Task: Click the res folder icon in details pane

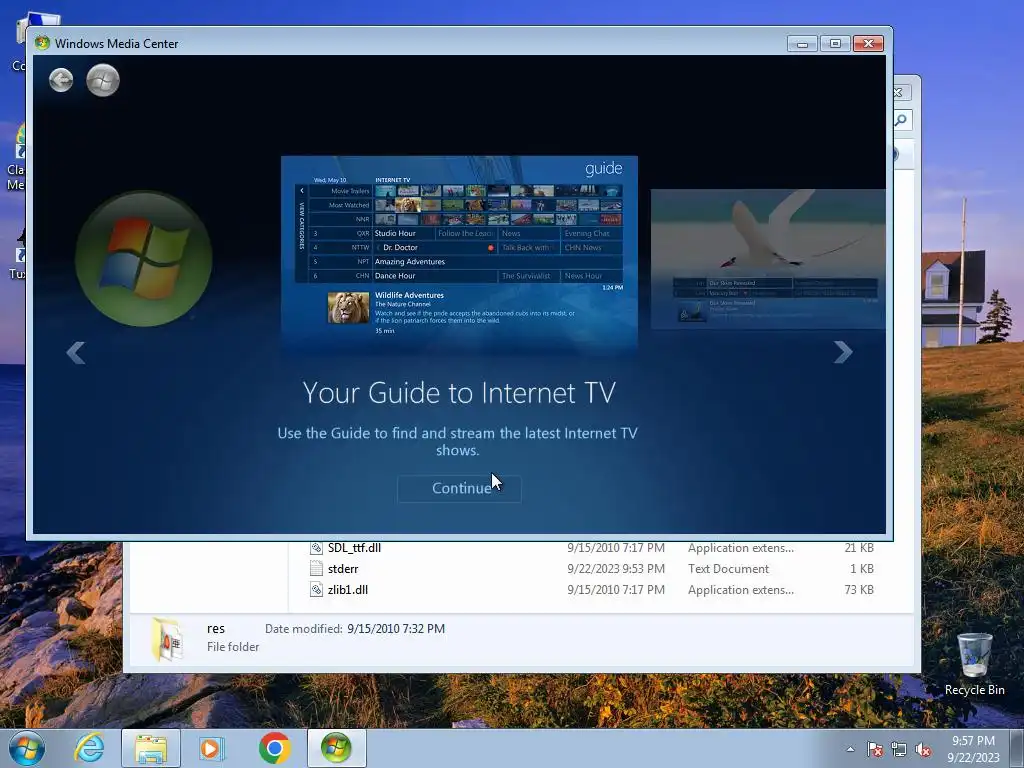Action: click(166, 639)
